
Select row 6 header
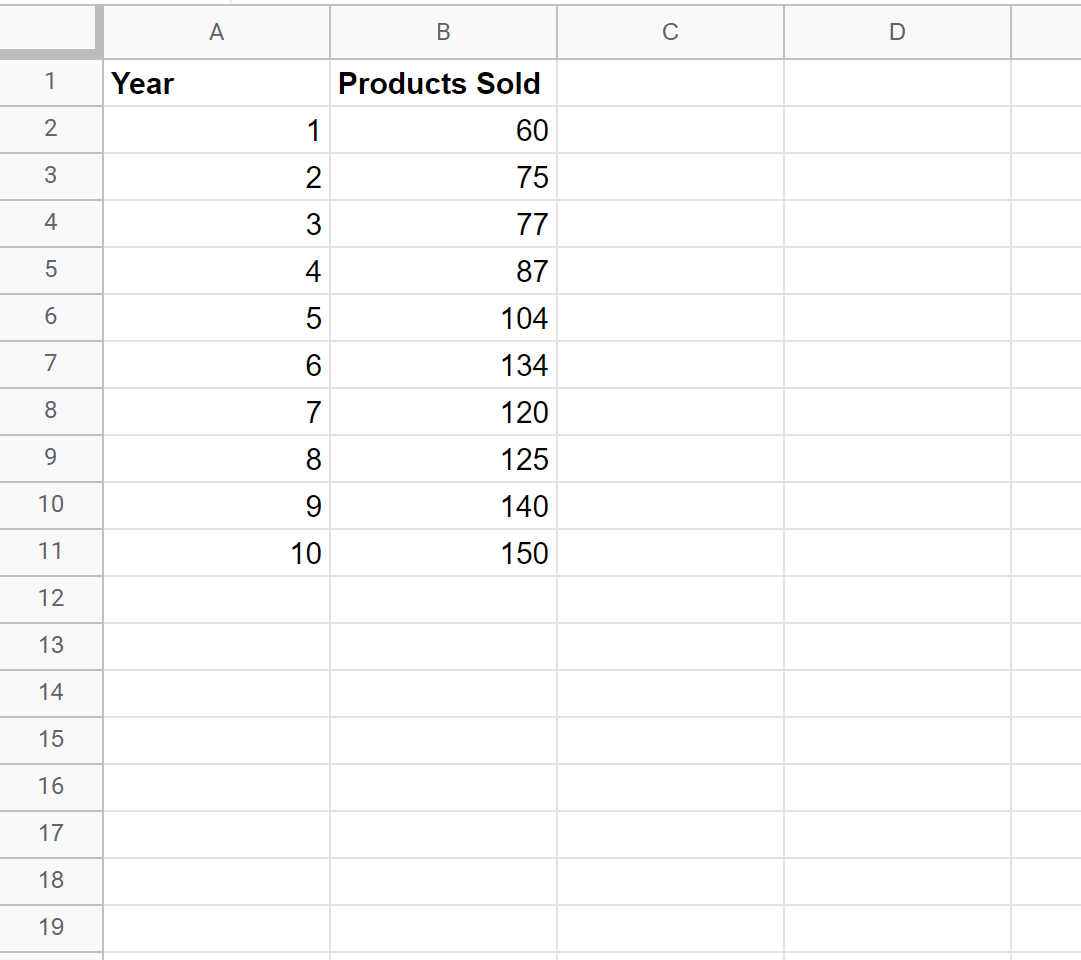51,317
